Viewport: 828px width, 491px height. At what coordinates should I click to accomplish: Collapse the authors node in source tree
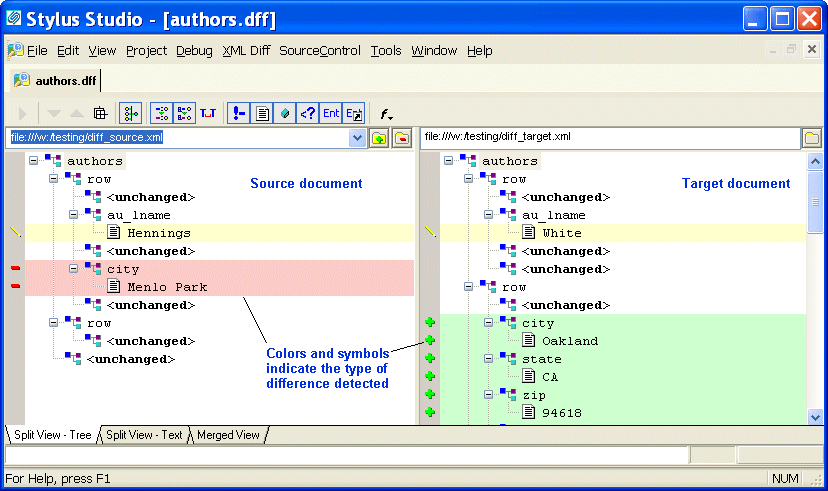(34, 161)
